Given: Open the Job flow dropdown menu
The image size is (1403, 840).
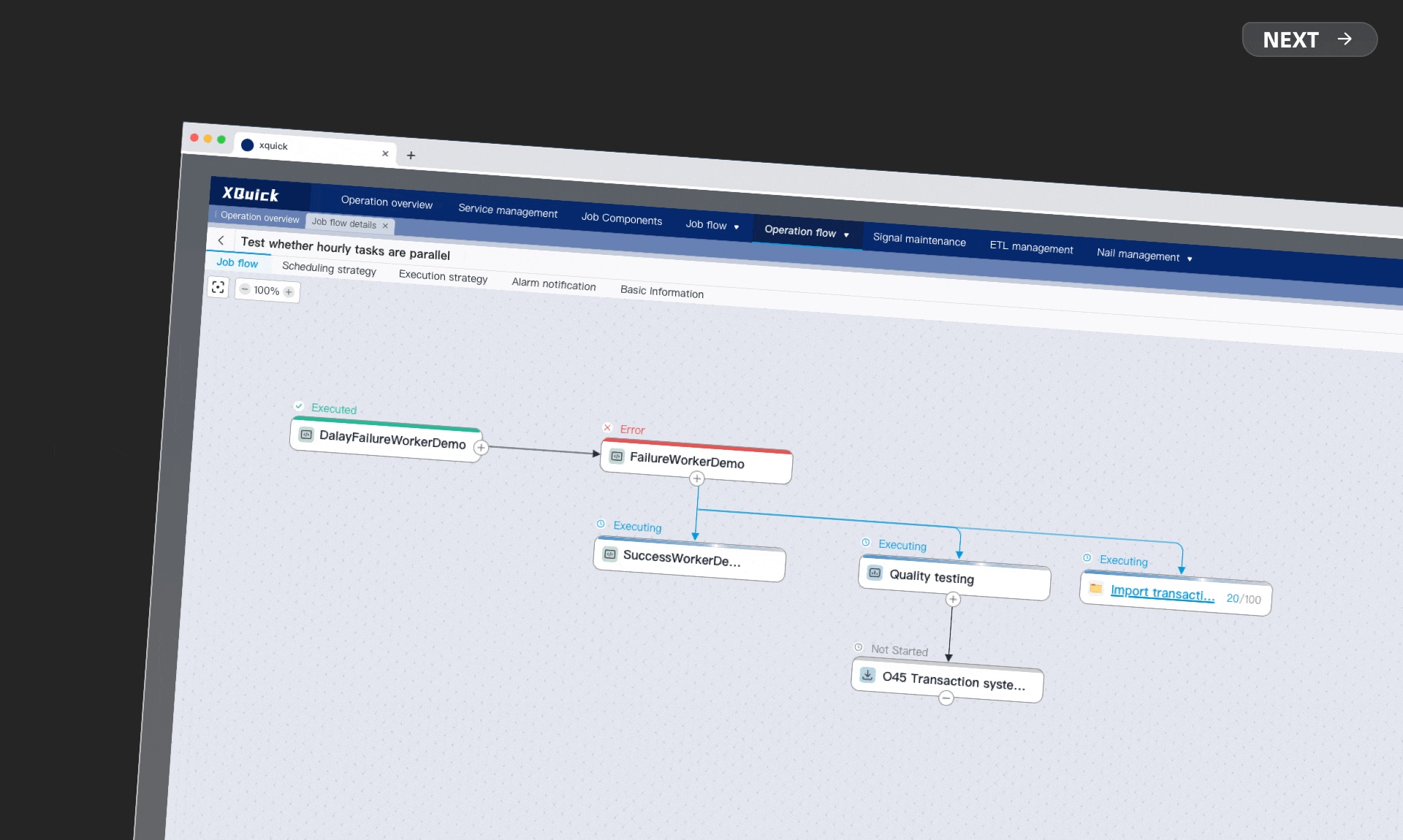Looking at the screenshot, I should 712,225.
